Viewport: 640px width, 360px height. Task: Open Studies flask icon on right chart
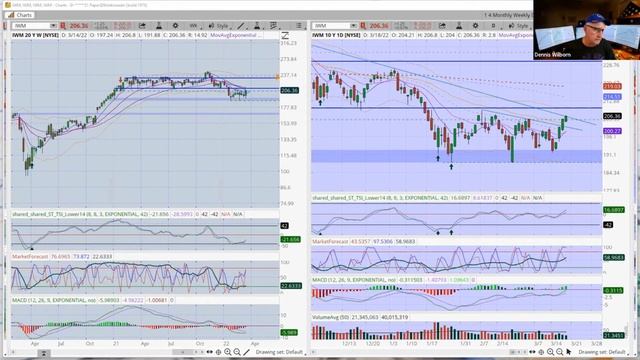coord(459,26)
